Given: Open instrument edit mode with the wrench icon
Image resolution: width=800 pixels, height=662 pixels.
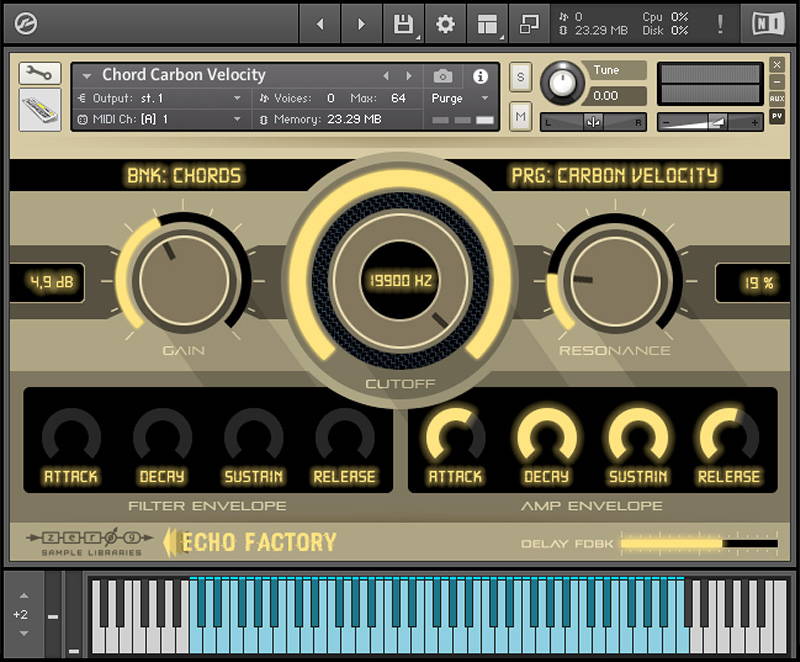Looking at the screenshot, I should point(40,73).
